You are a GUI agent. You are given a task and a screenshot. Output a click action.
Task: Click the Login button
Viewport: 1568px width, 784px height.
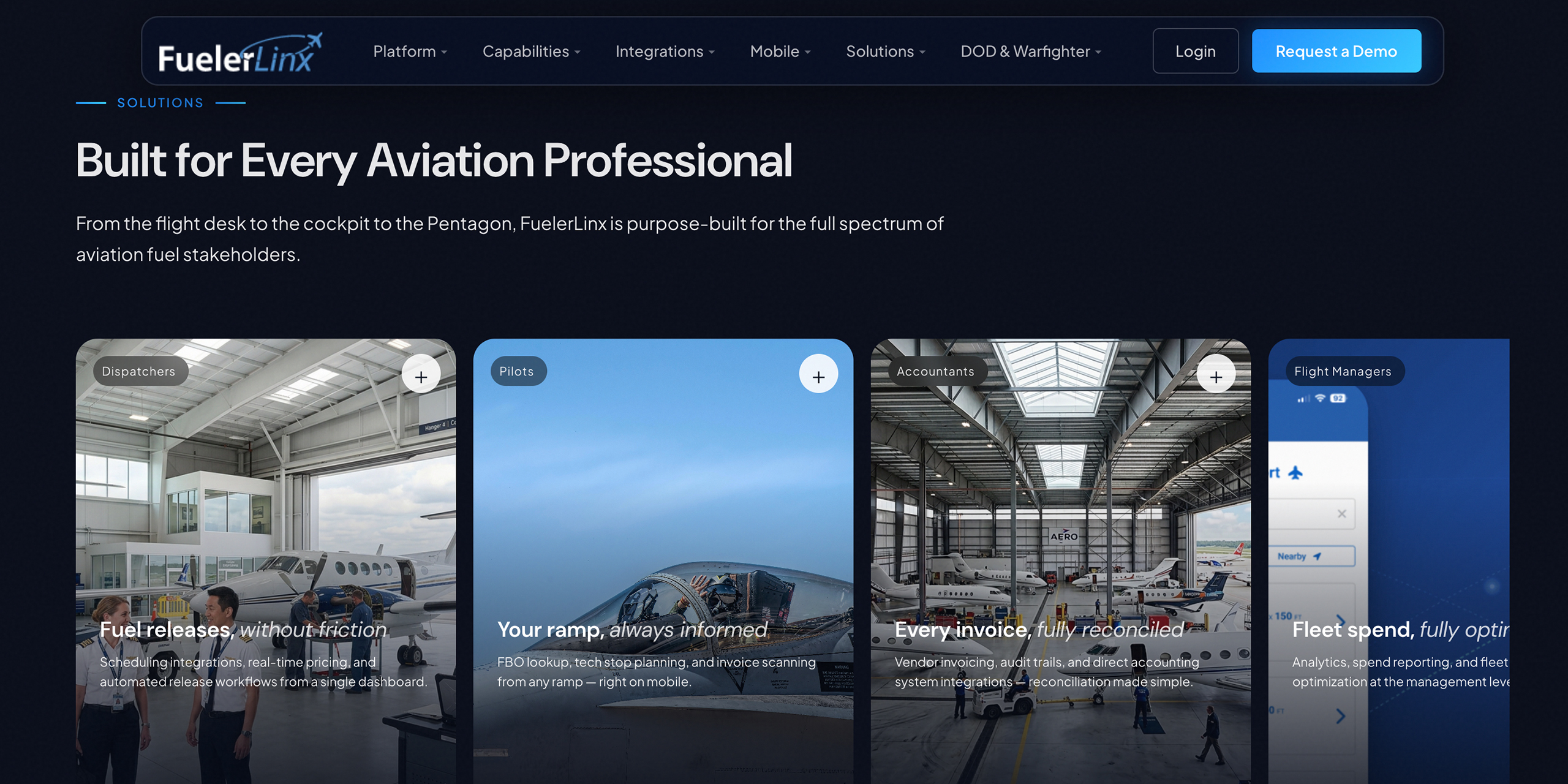[x=1195, y=51]
